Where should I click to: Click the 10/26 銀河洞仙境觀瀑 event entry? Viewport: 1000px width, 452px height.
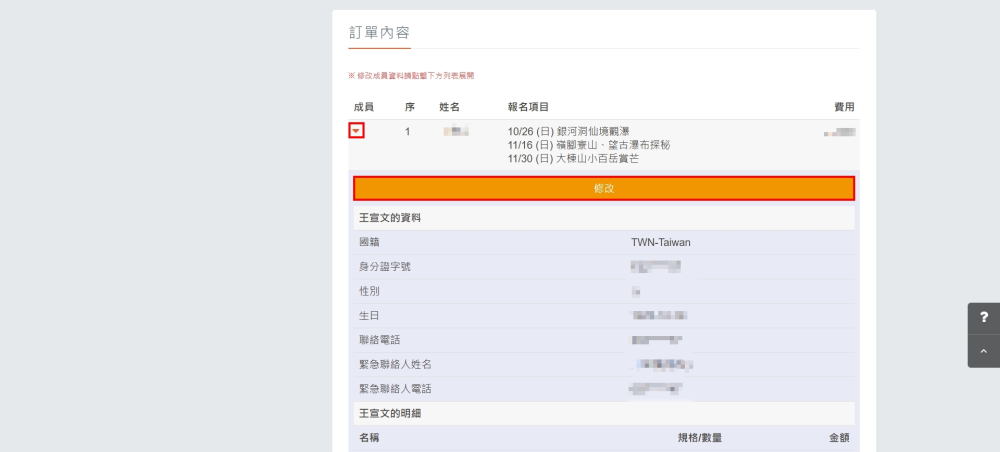click(x=568, y=131)
